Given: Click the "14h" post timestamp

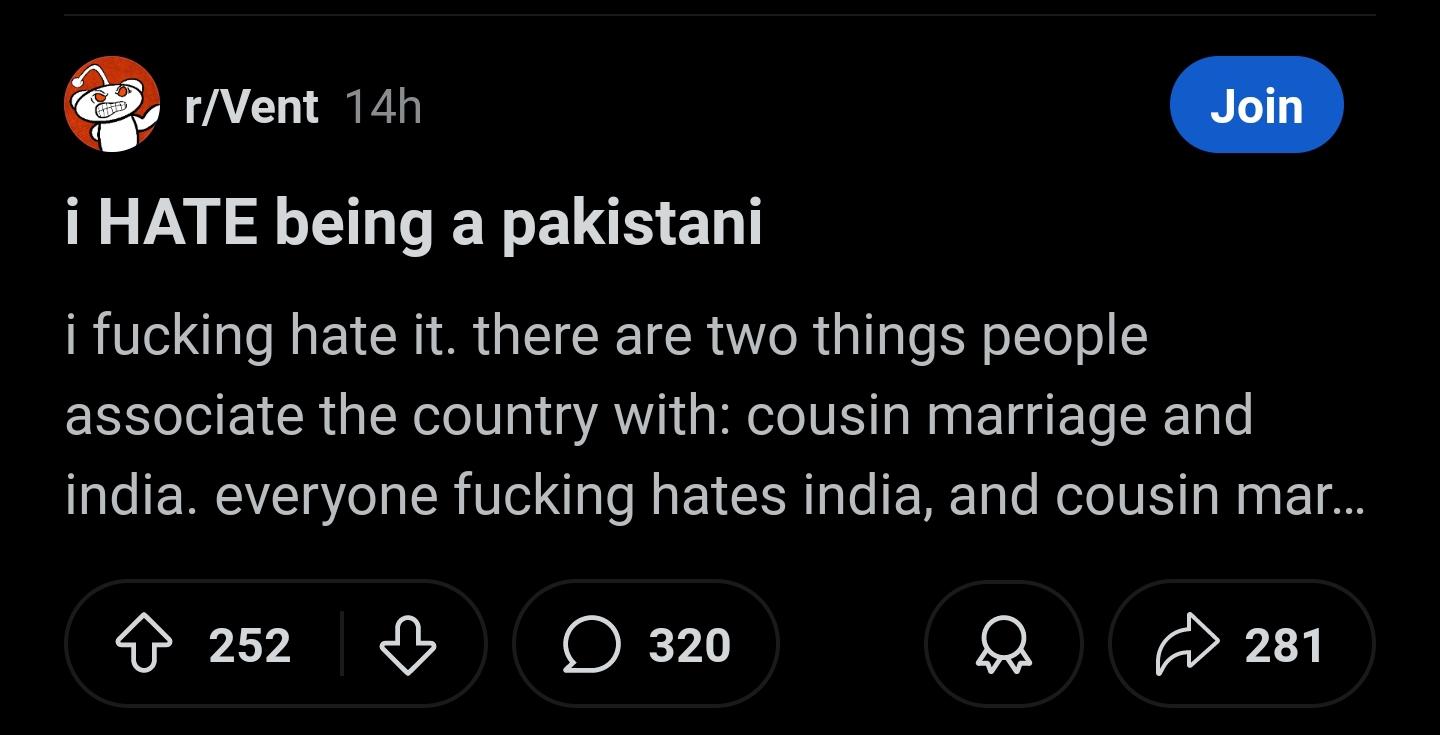Looking at the screenshot, I should click(383, 107).
